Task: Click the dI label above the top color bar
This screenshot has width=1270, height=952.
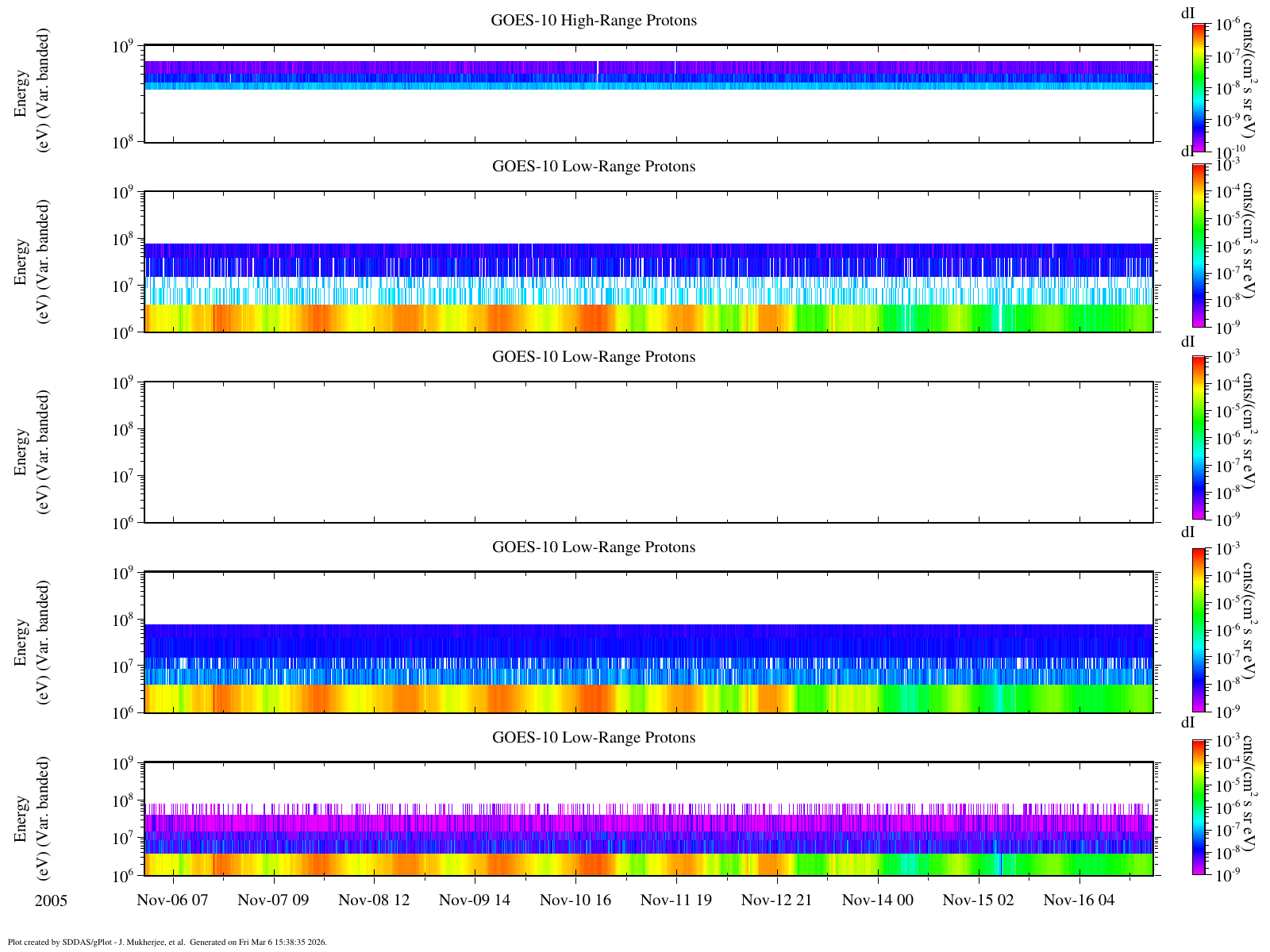Action: 1188,13
